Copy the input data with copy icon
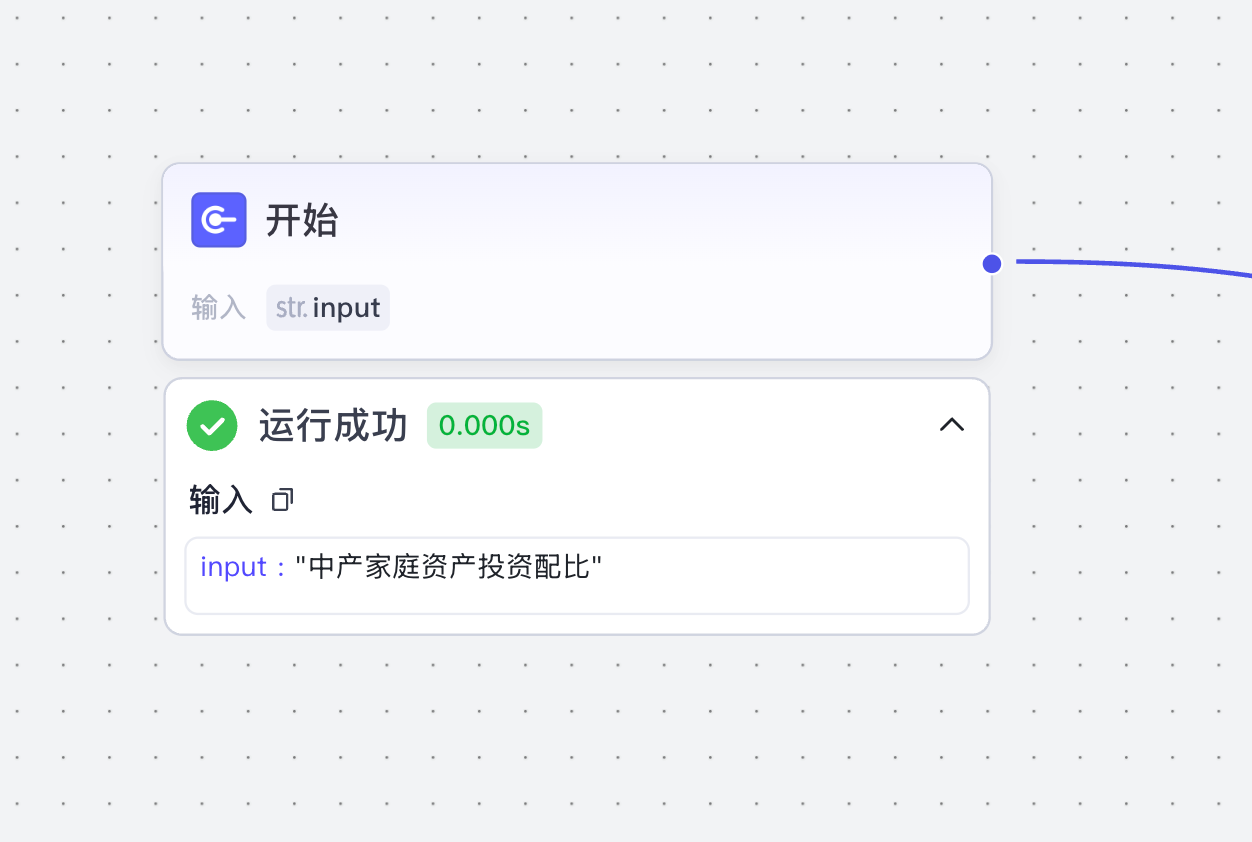The height and width of the screenshot is (842, 1252). click(282, 500)
